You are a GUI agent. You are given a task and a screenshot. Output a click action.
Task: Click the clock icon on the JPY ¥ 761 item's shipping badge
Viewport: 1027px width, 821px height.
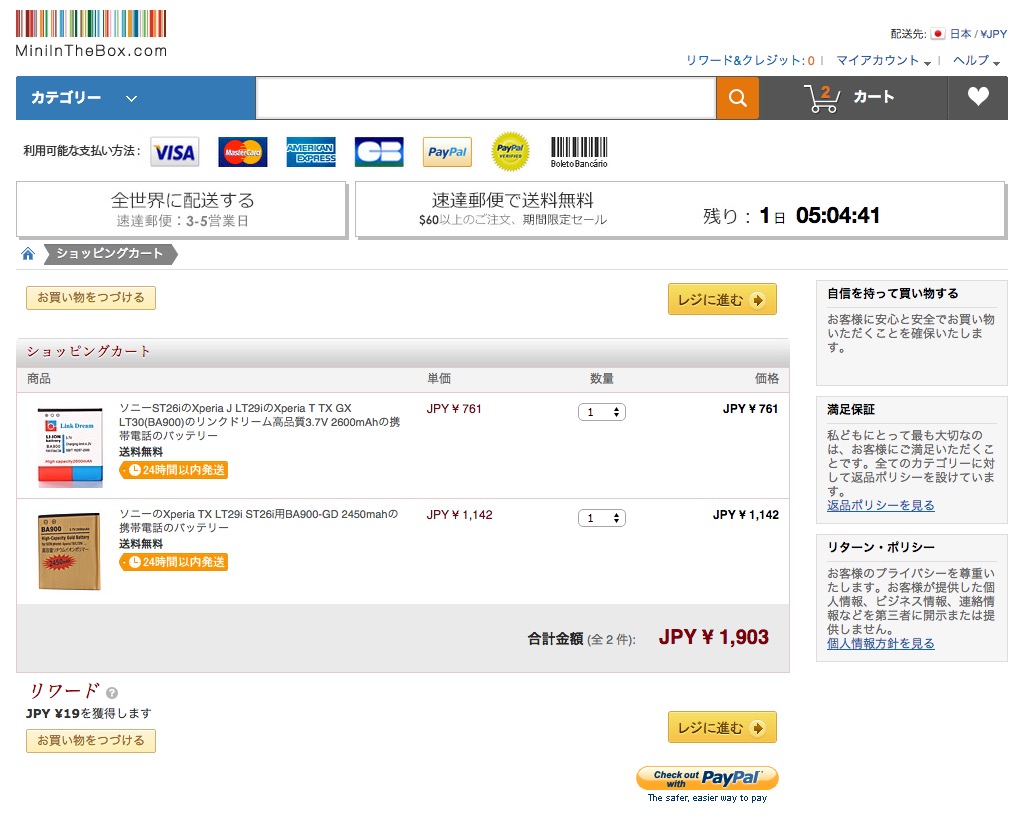coord(135,470)
